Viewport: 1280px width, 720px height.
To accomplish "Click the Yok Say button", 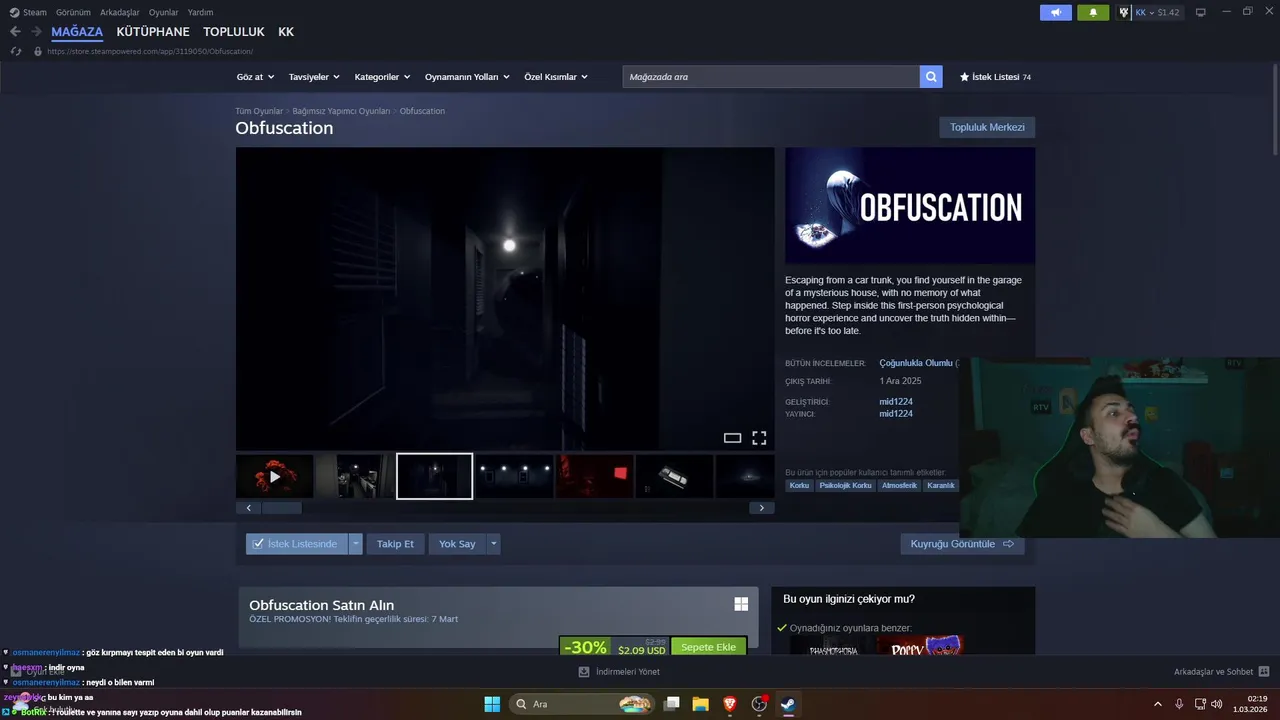I will click(457, 544).
